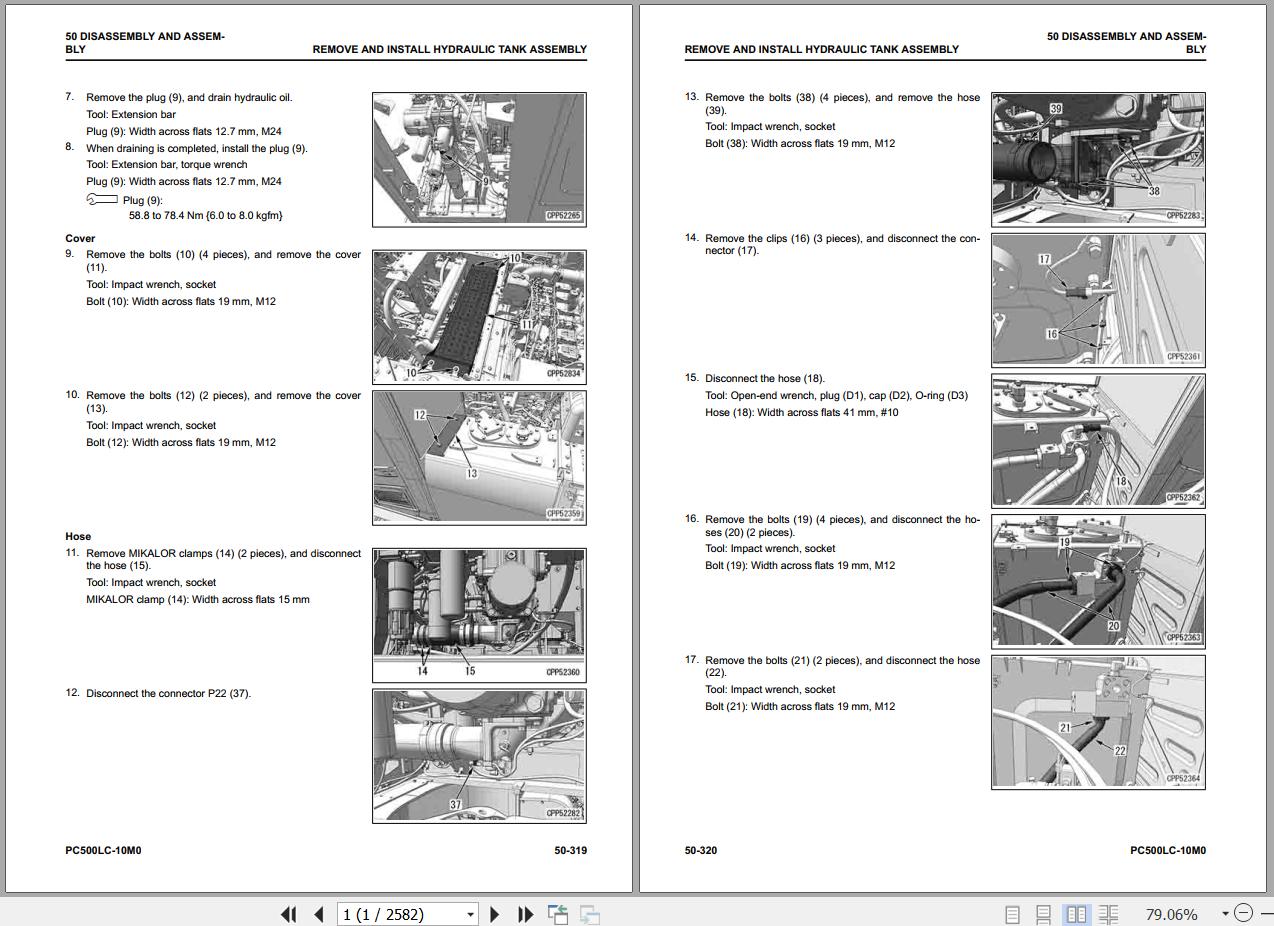Click the 'Hose' section heading
This screenshot has height=926, width=1274.
pos(78,536)
